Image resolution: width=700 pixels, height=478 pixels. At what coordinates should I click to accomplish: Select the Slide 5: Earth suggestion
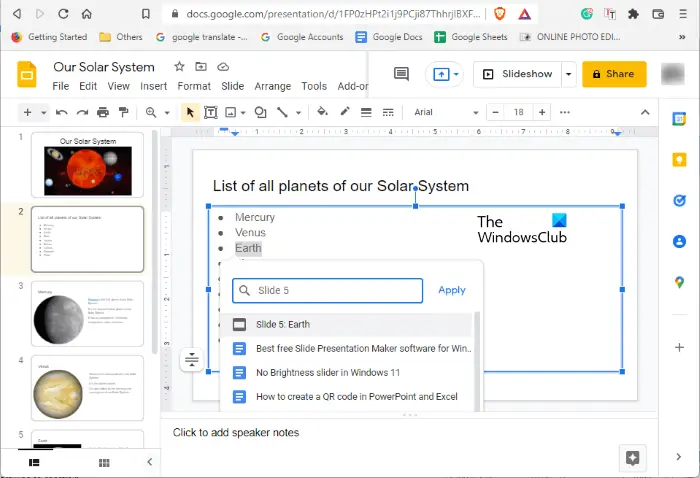coord(346,324)
